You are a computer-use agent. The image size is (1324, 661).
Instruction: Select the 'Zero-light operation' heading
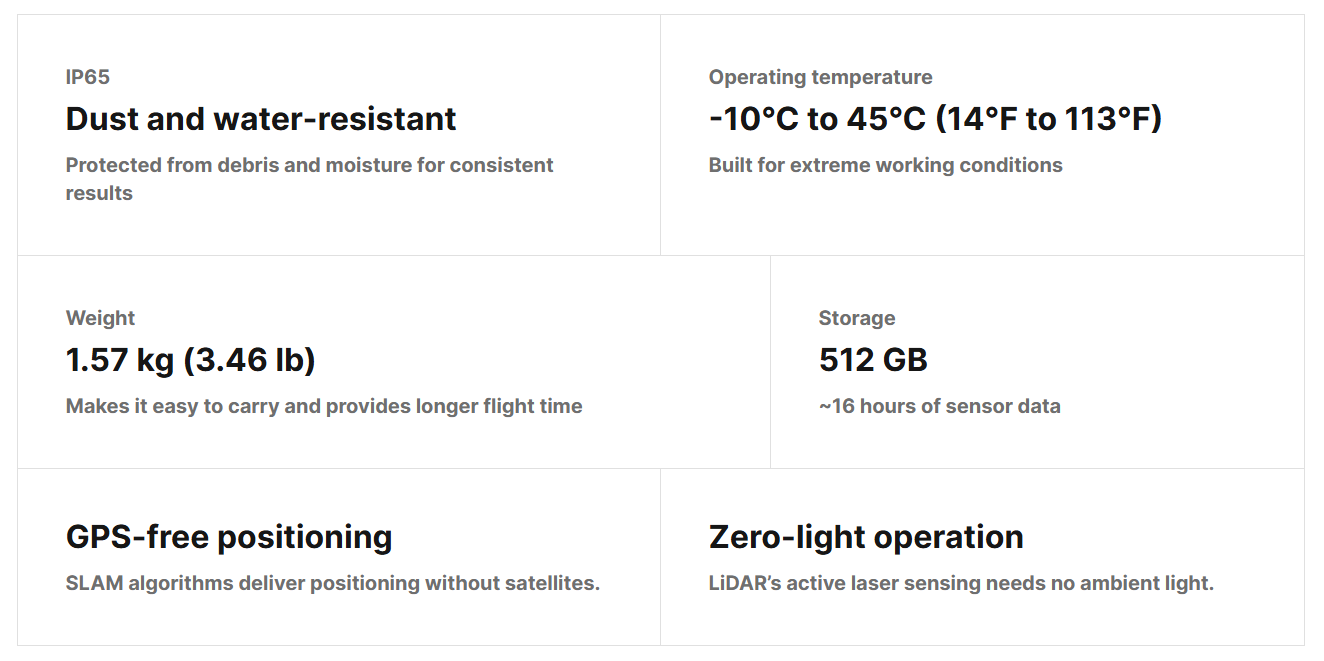866,537
